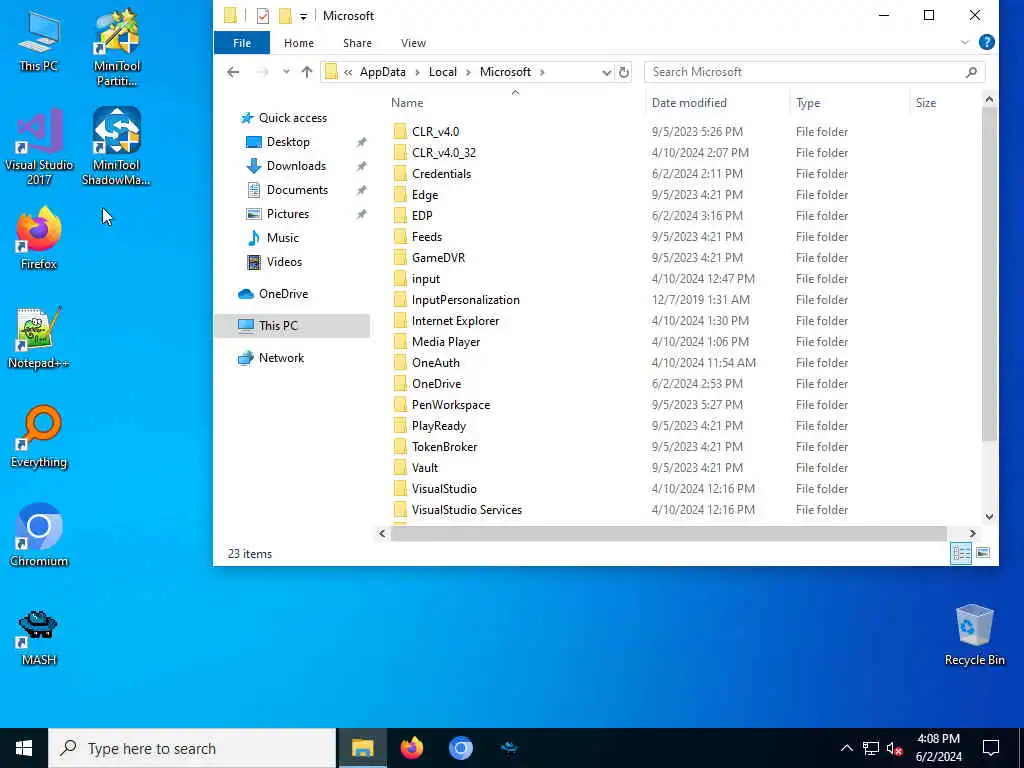
Task: Open MASH desktop shortcut
Action: click(39, 637)
